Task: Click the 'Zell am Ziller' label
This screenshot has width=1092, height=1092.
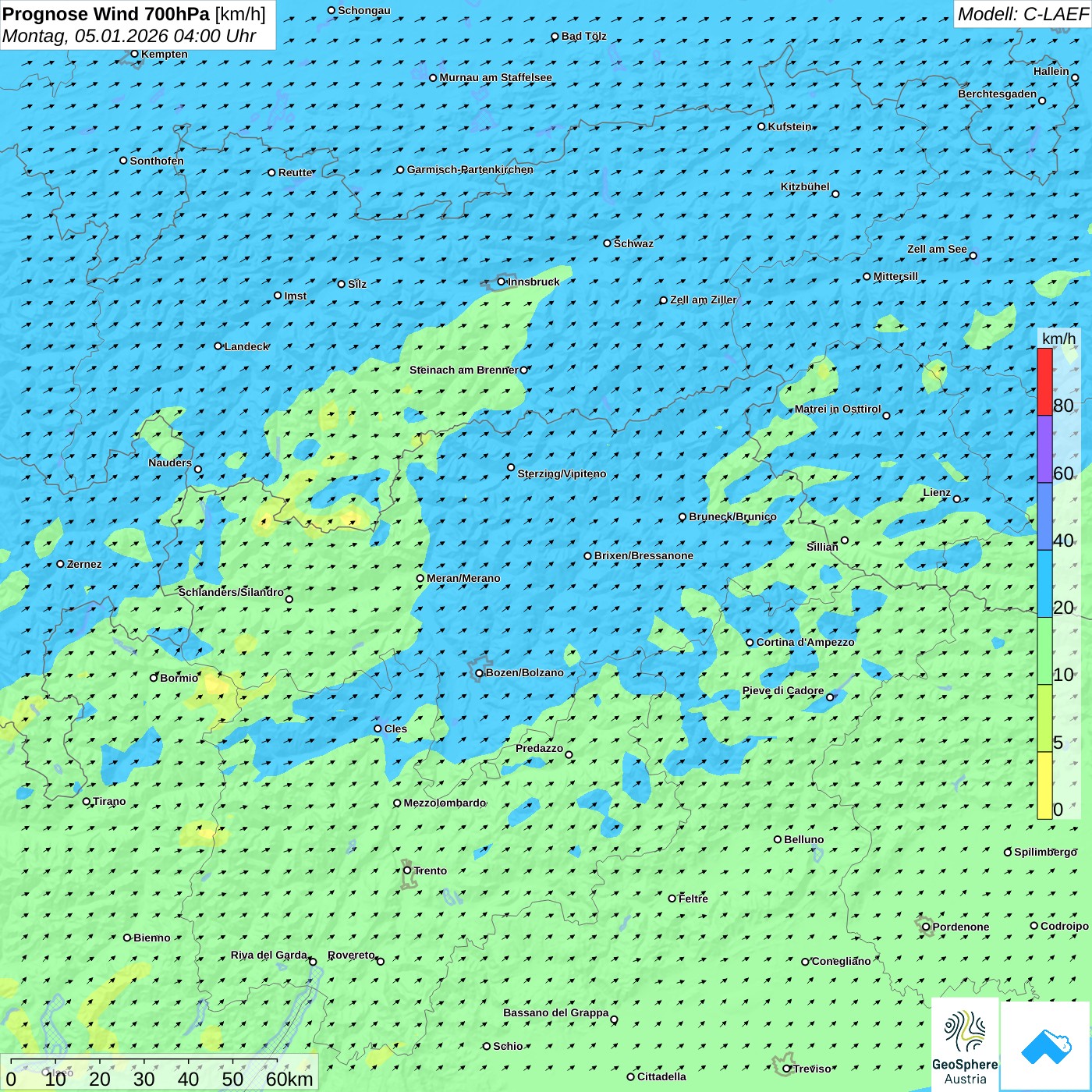Action: [703, 300]
